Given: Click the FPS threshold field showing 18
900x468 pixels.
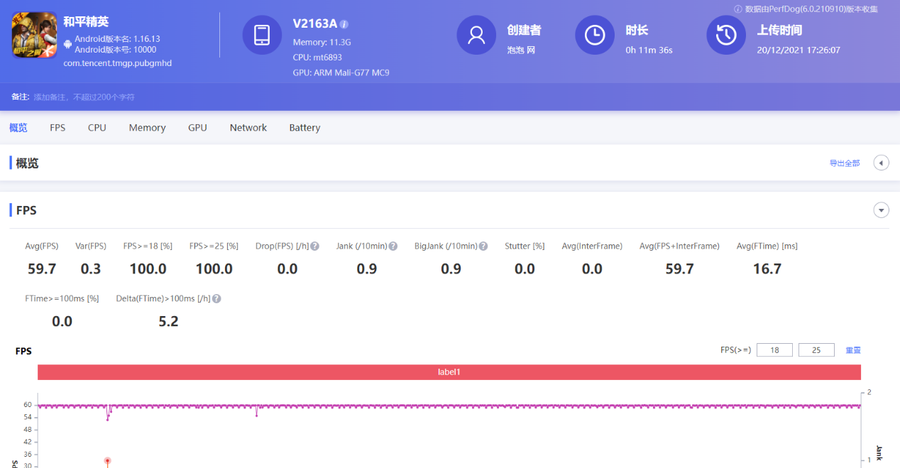Looking at the screenshot, I should [x=774, y=350].
